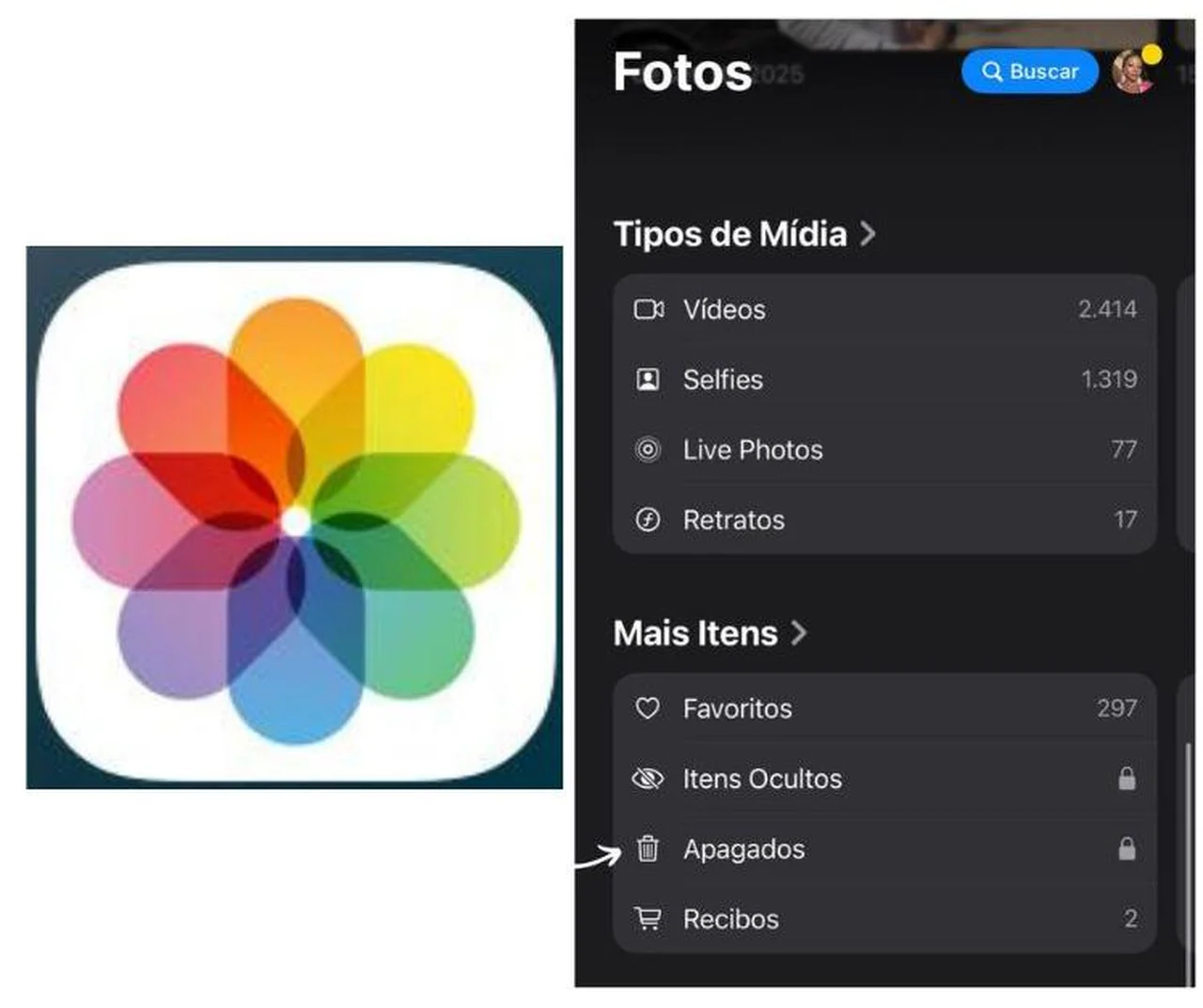The height and width of the screenshot is (1008, 1203).
Task: Tap the Live Photos concentric circles icon
Action: pyautogui.click(x=648, y=450)
